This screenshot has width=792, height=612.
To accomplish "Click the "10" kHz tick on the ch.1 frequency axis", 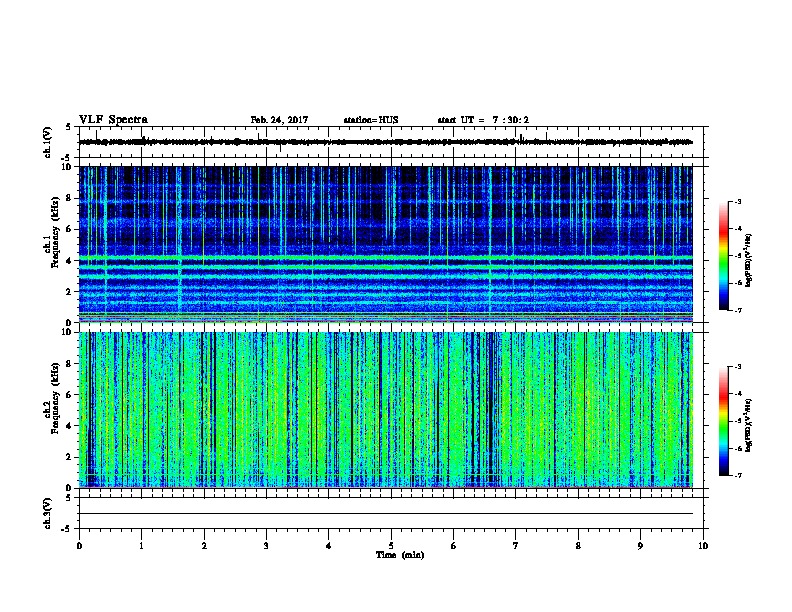I will coord(67,167).
